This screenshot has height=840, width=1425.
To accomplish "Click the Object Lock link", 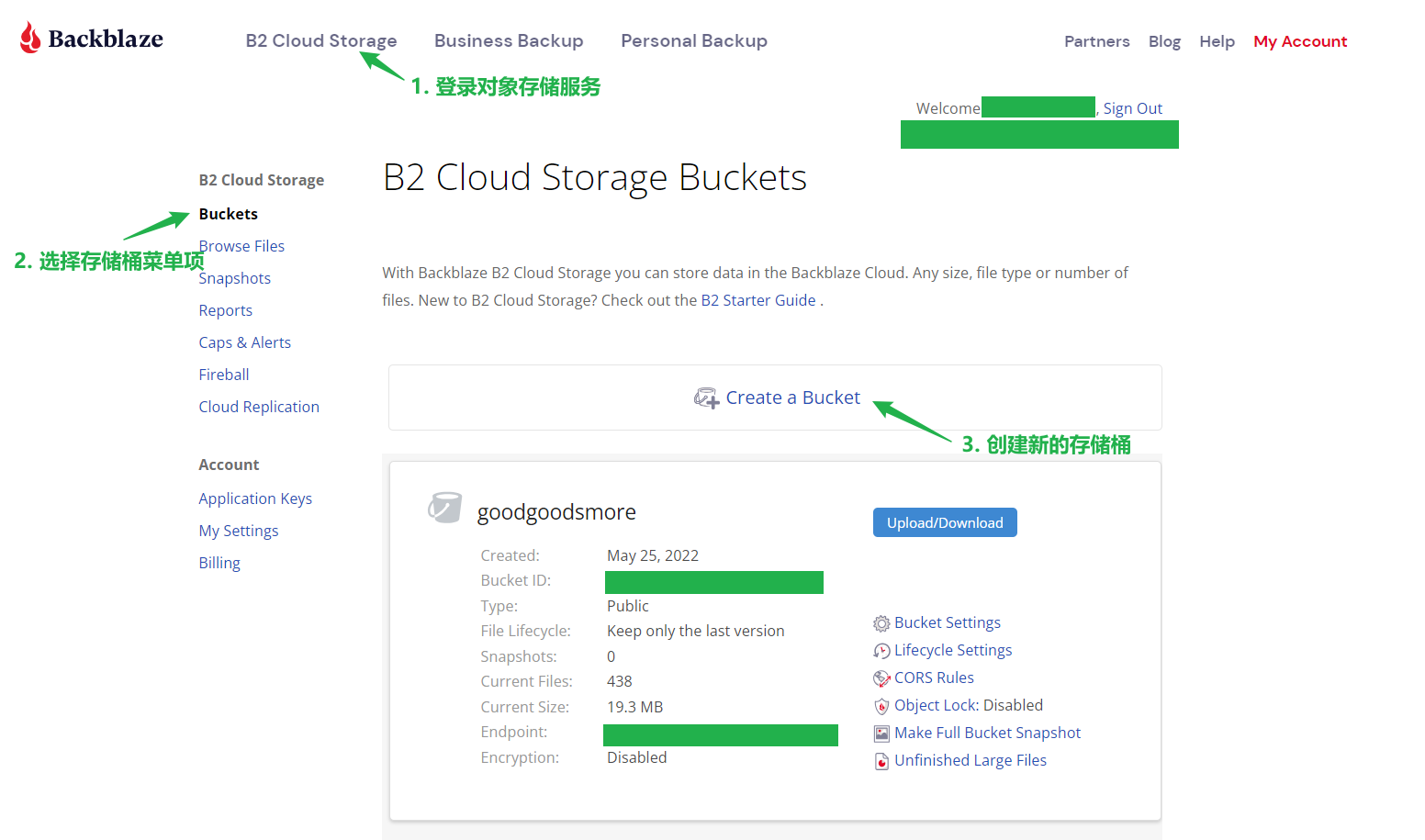I will pos(937,705).
